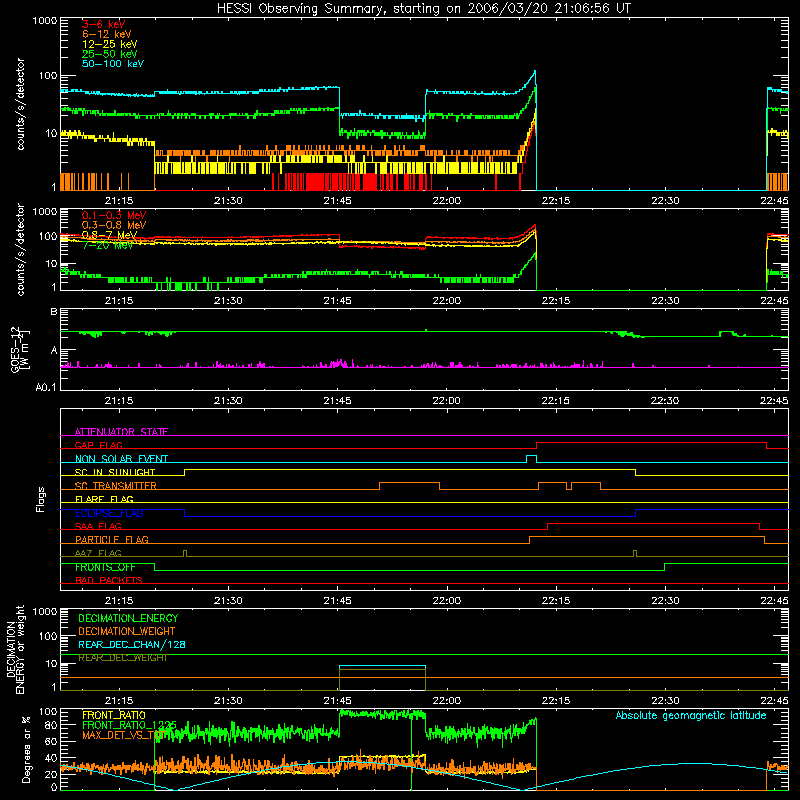The height and width of the screenshot is (800, 800).
Task: Select the 3-6 keV legend label
Action: click(x=104, y=24)
